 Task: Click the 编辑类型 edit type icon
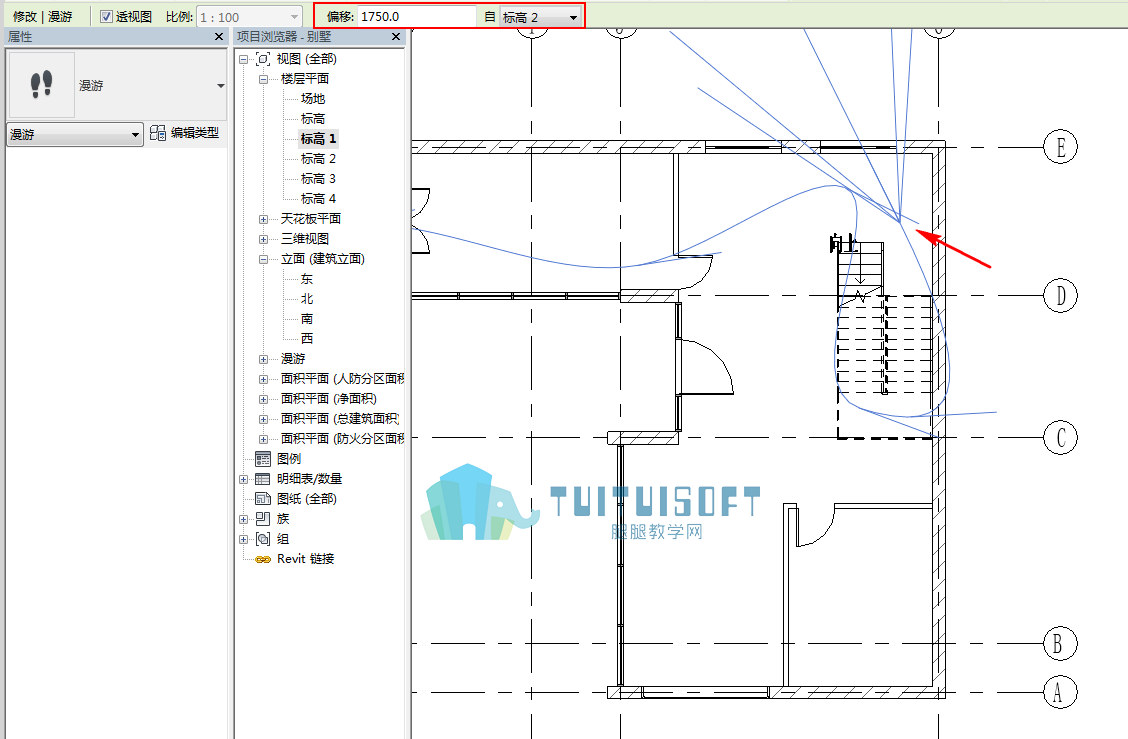(x=158, y=133)
